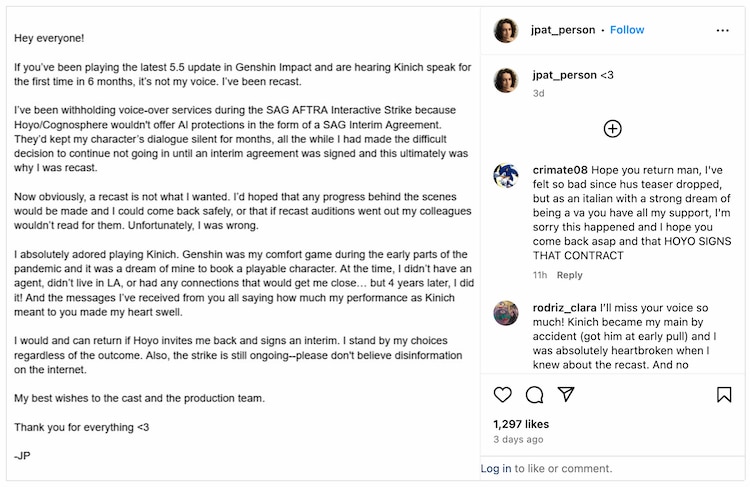Open jpat_person username in header
Screen dimensions: 750x487
point(563,30)
